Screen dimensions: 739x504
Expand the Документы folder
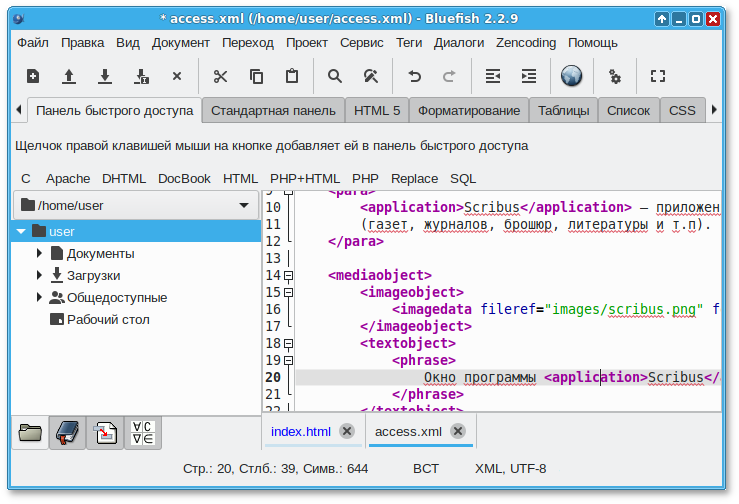(40, 253)
